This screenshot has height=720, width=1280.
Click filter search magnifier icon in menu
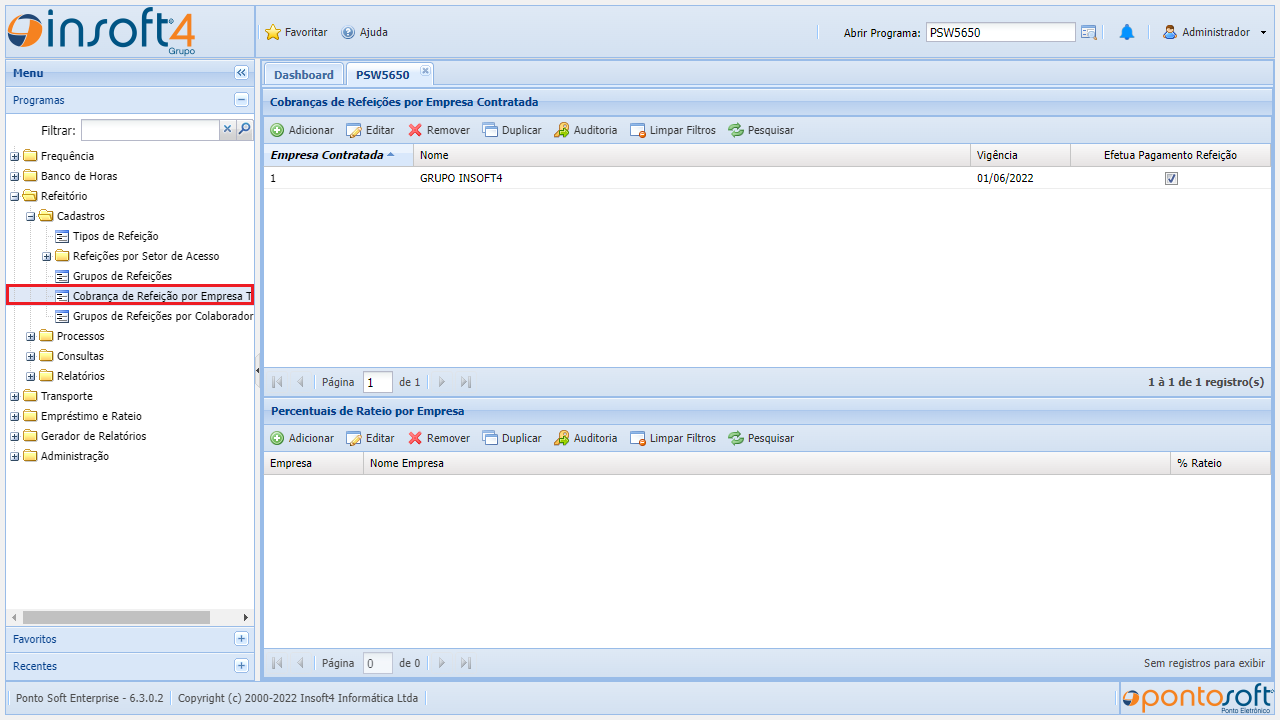coord(244,129)
